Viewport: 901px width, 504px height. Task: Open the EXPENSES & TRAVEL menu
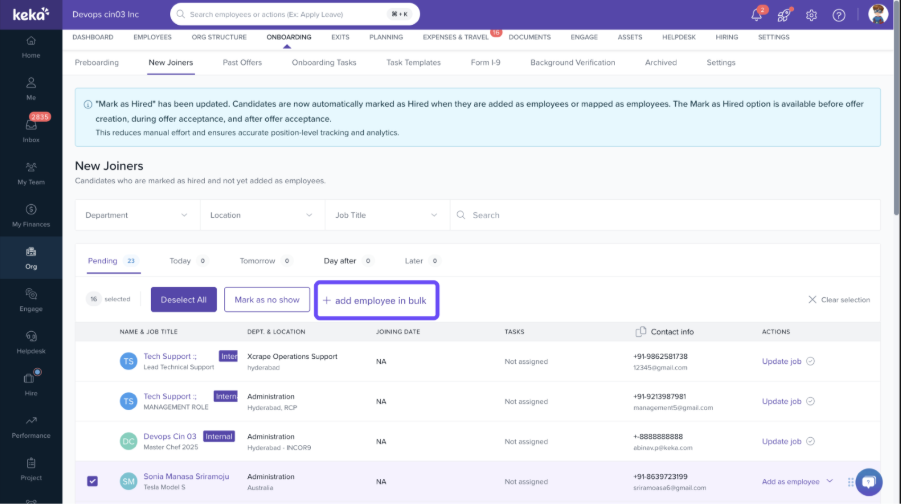(x=456, y=37)
